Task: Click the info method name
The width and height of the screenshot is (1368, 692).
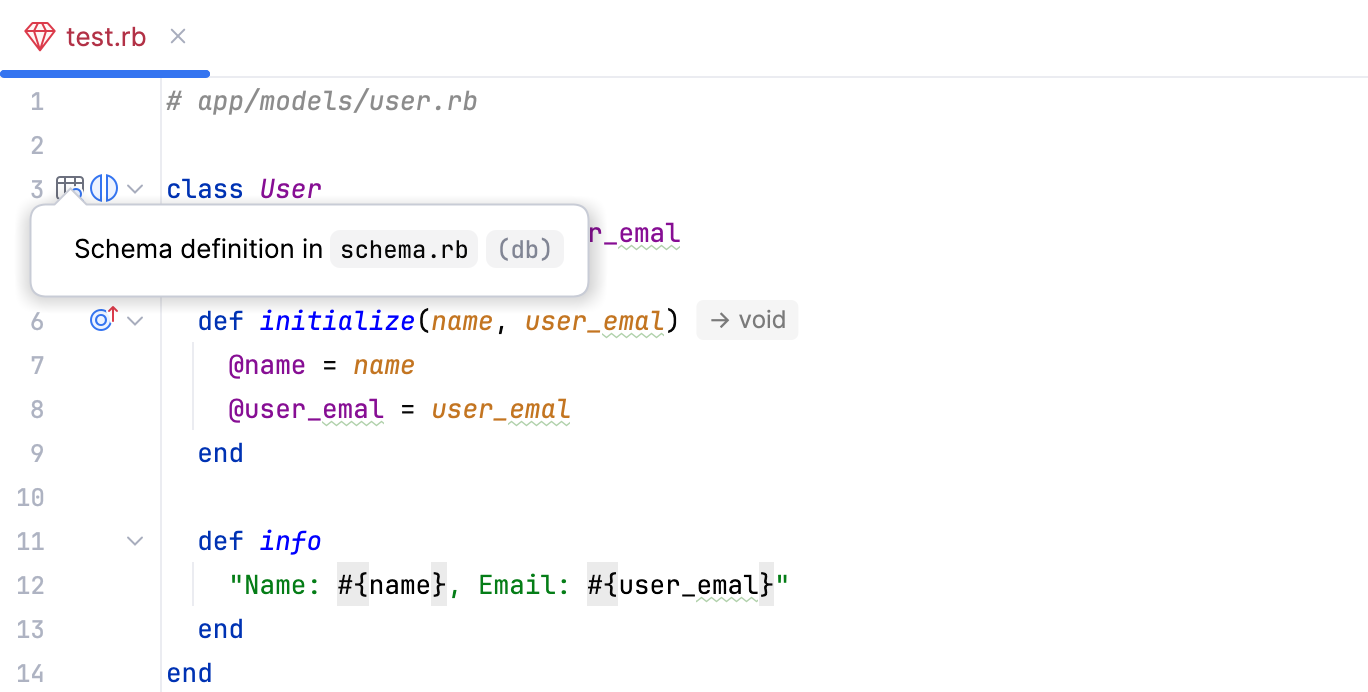Action: [x=290, y=541]
